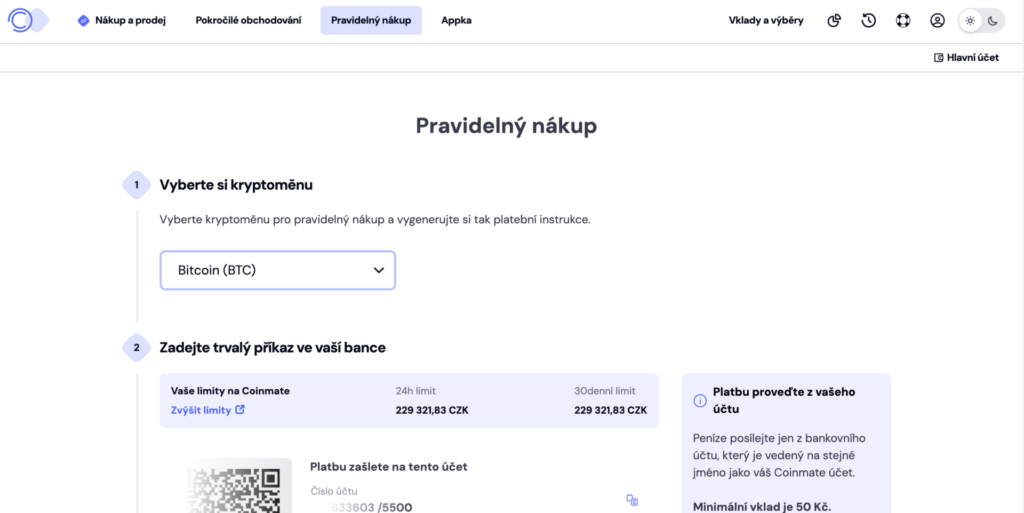Switch to dark mode with moon toggle
The width and height of the screenshot is (1024, 513).
pyautogui.click(x=992, y=20)
